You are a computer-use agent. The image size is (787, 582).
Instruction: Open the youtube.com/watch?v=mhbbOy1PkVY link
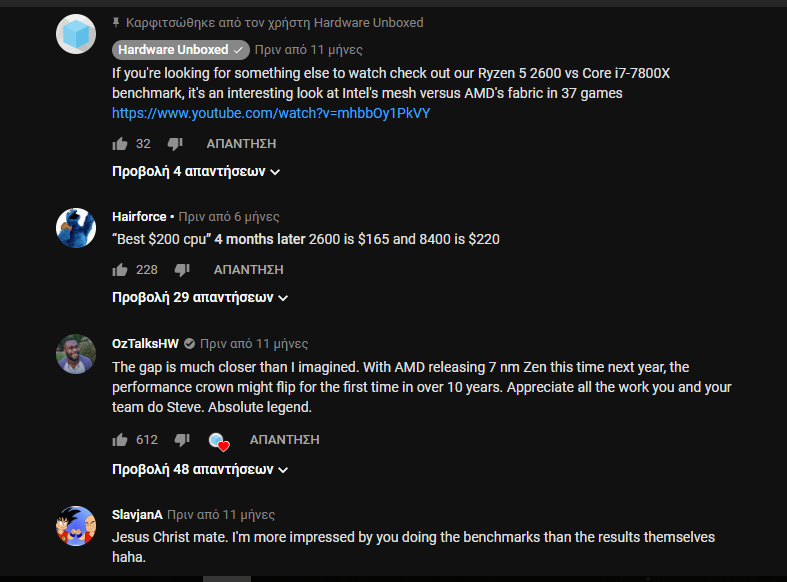pyautogui.click(x=271, y=113)
